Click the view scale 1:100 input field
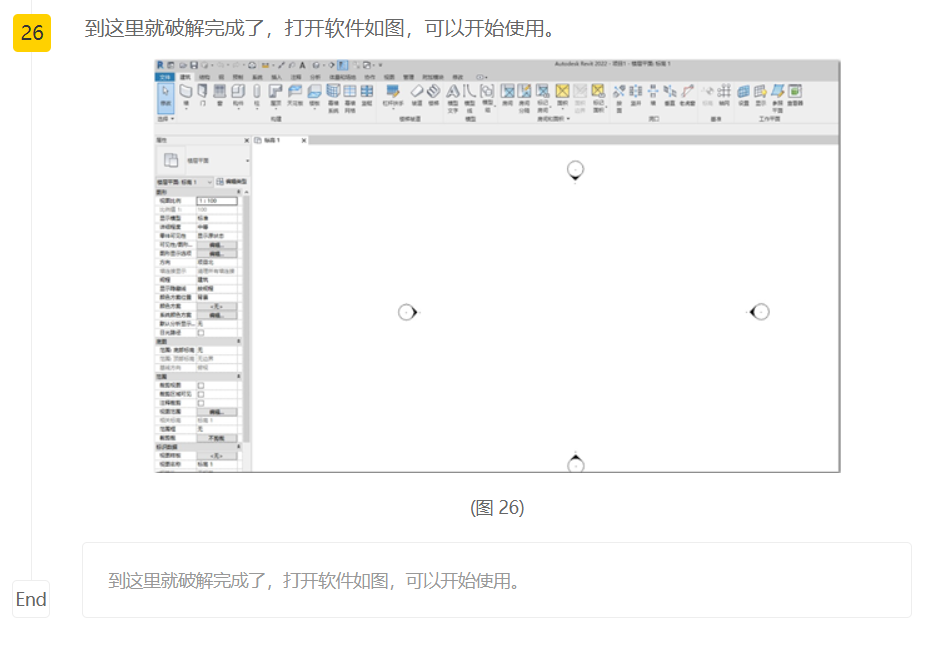 [x=217, y=201]
